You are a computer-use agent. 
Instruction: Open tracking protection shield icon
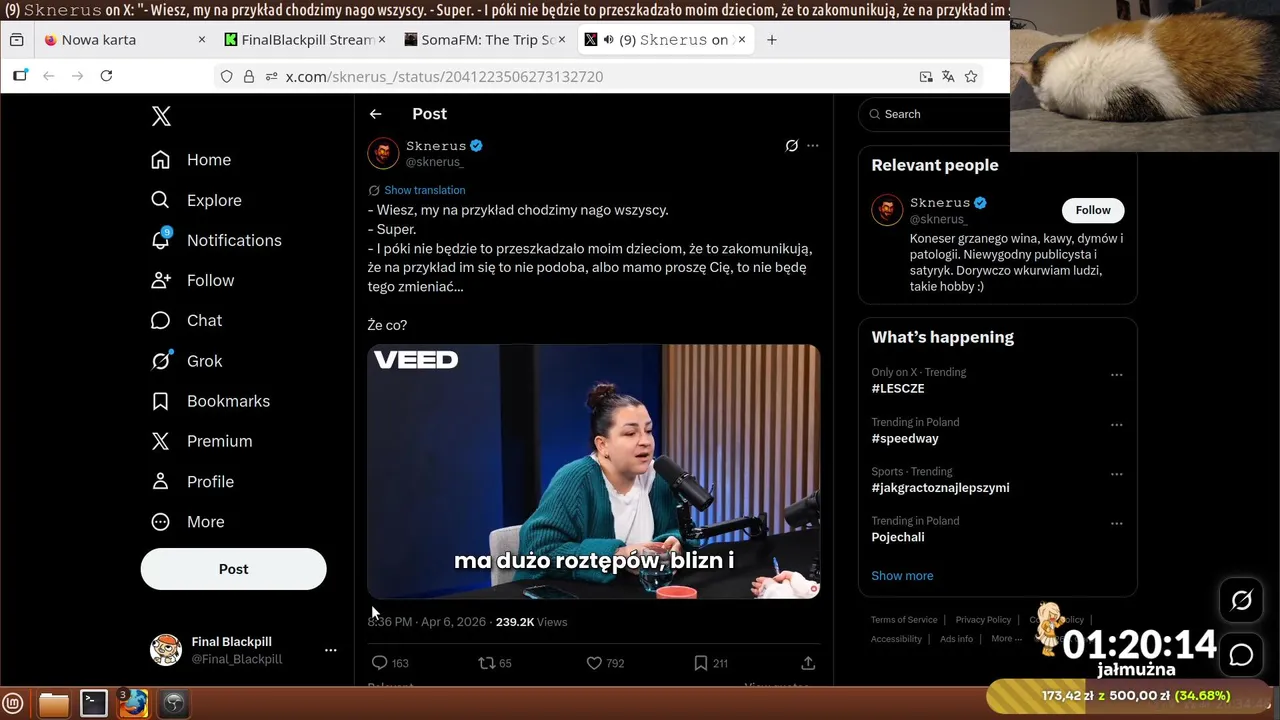(227, 76)
